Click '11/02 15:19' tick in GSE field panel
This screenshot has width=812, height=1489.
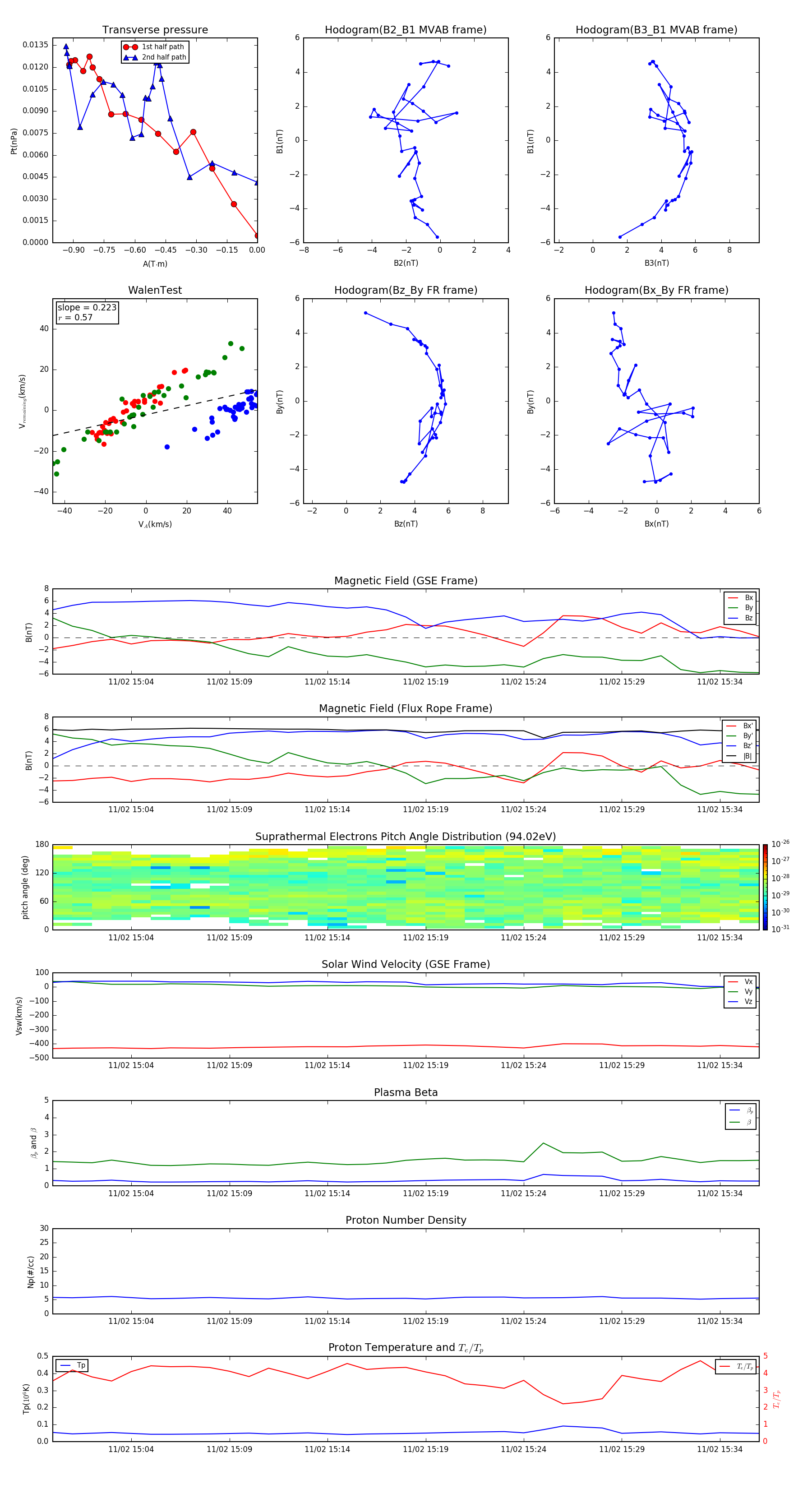point(425,682)
